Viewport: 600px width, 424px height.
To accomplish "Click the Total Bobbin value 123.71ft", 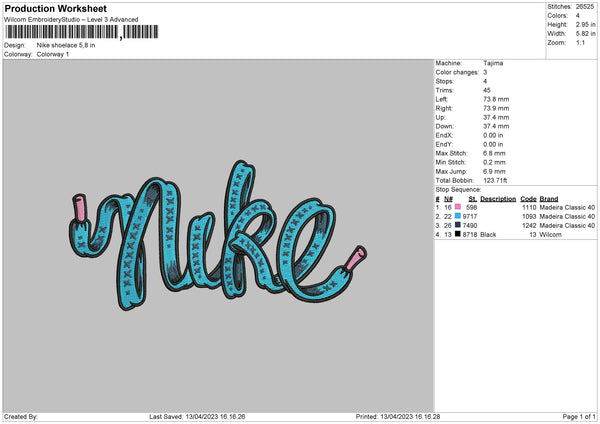I will [x=495, y=180].
